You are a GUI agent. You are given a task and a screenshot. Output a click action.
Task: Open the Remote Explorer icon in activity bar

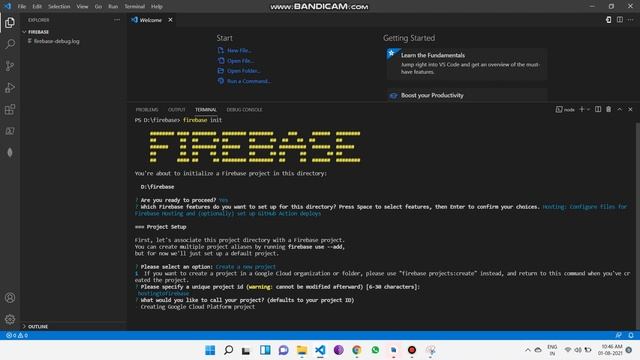10,131
